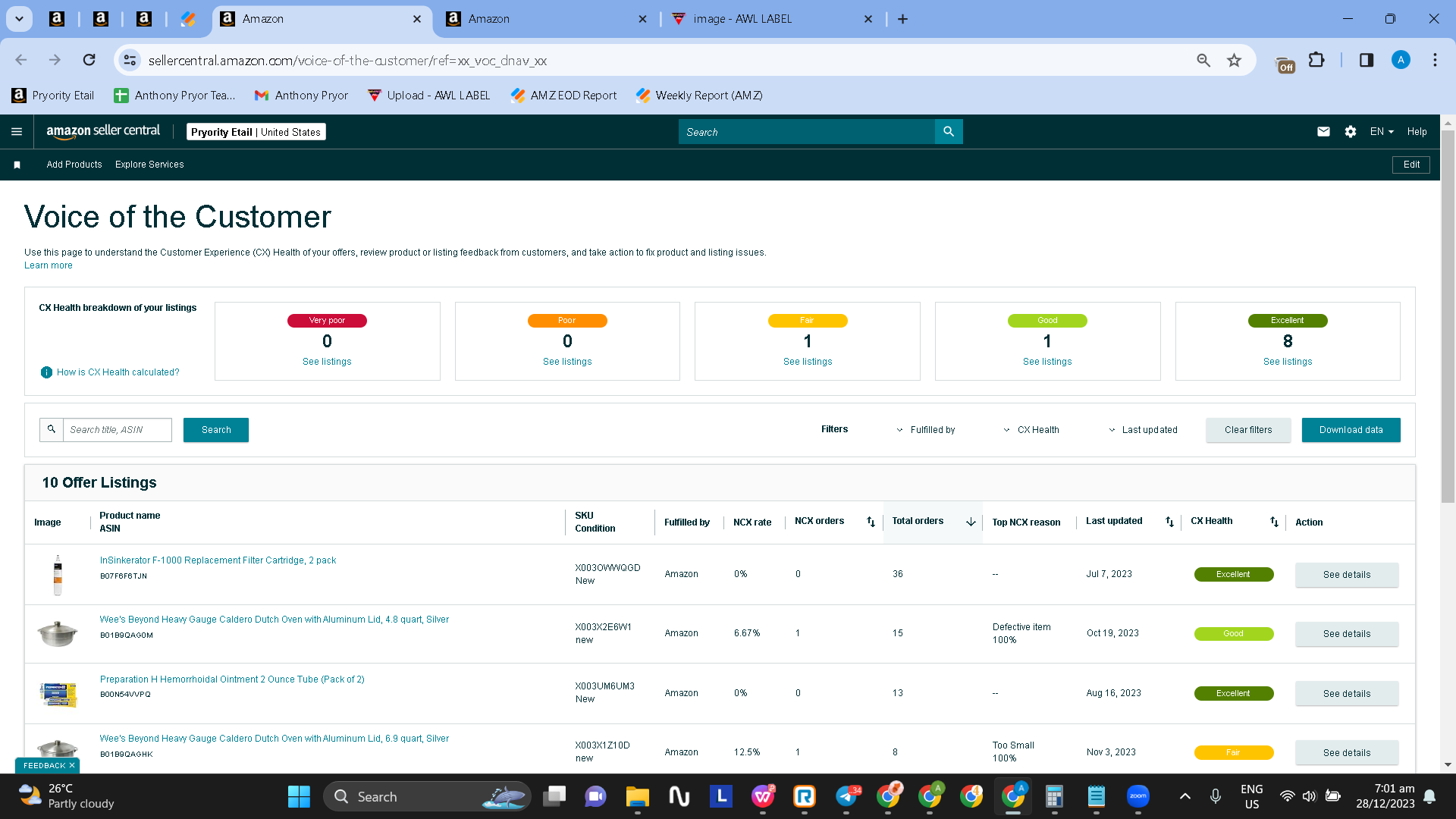
Task: Open File Explorer from the taskbar
Action: [x=637, y=796]
